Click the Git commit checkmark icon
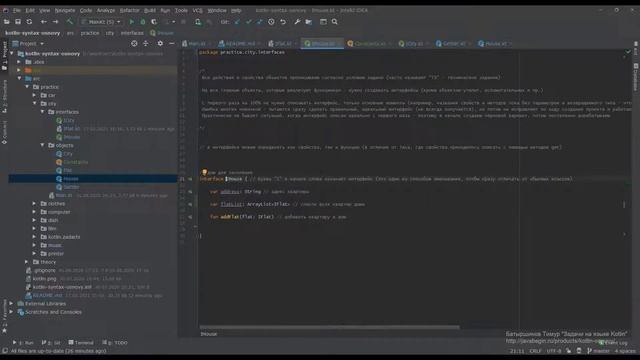640x360 pixels. point(249,22)
